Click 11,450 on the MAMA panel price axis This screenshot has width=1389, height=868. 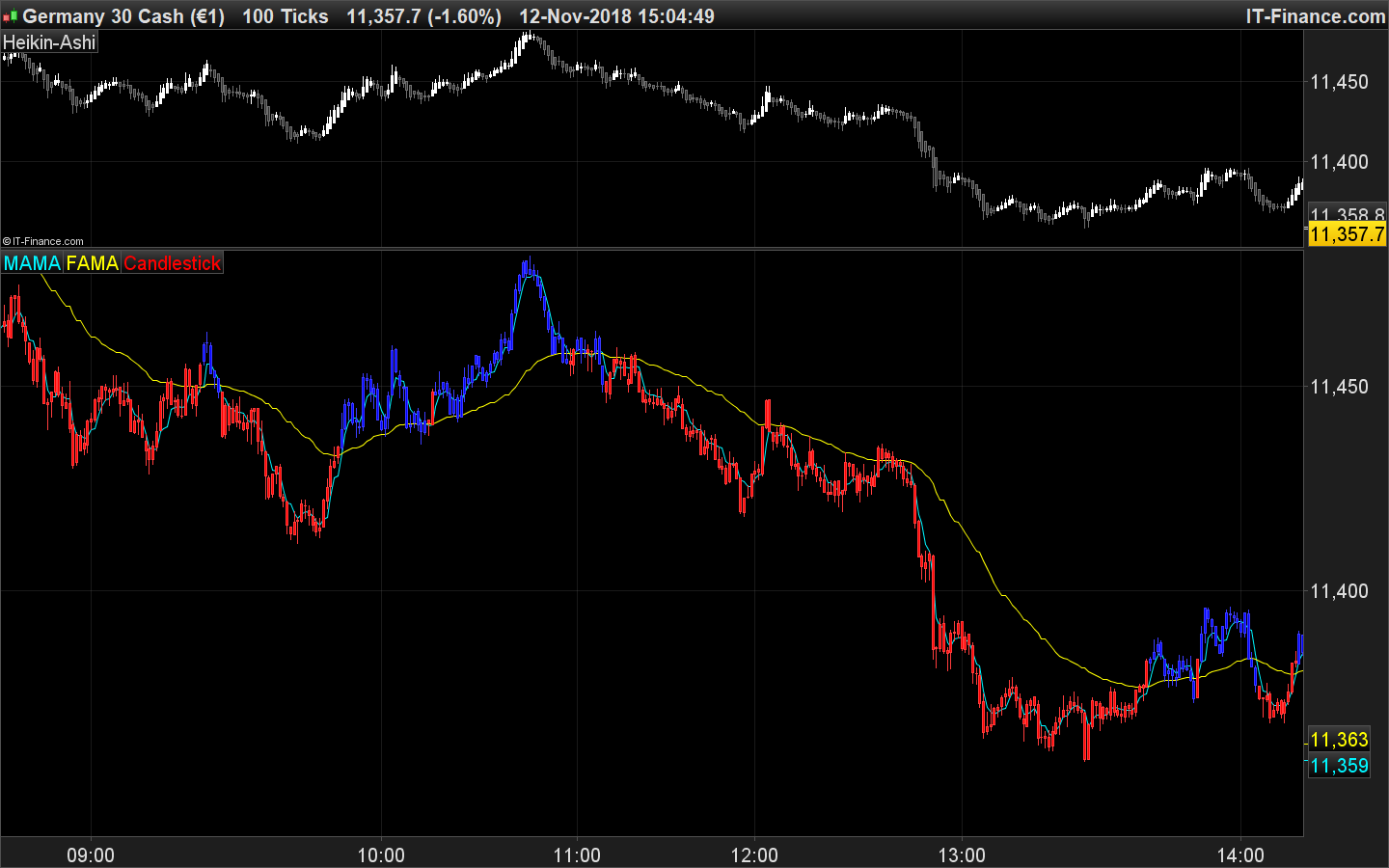[x=1339, y=387]
